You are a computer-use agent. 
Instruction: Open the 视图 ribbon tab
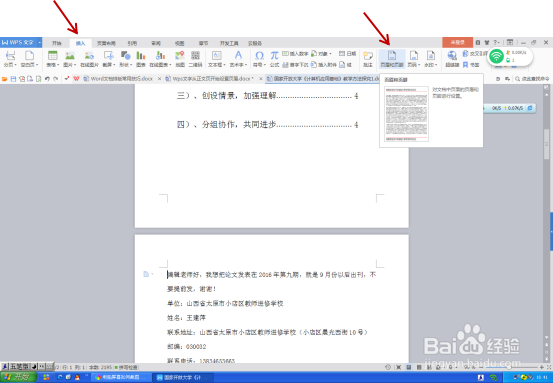180,43
